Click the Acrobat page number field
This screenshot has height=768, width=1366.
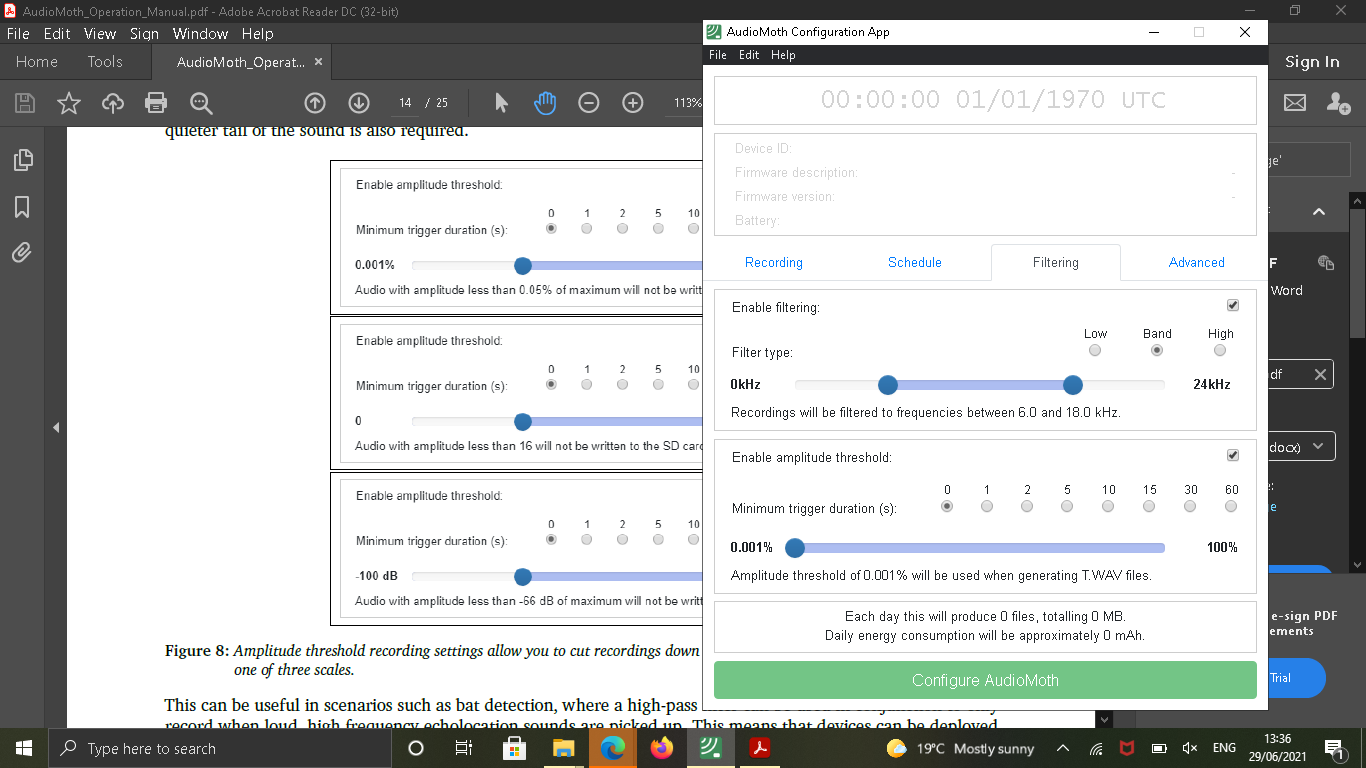[405, 103]
